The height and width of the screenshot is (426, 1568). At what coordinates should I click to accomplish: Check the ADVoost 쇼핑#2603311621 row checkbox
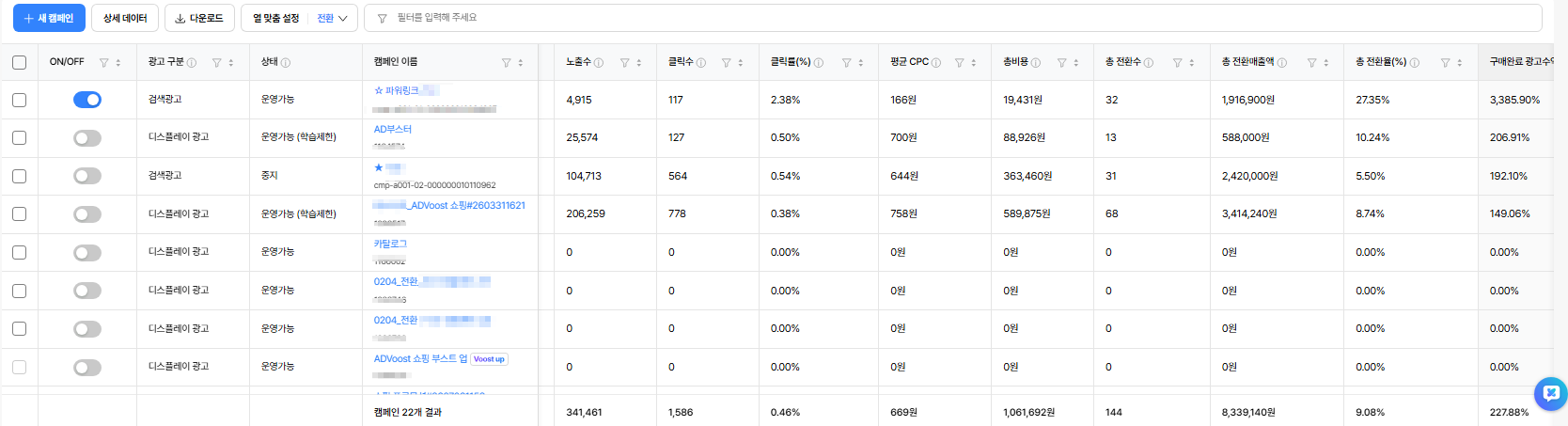point(19,213)
